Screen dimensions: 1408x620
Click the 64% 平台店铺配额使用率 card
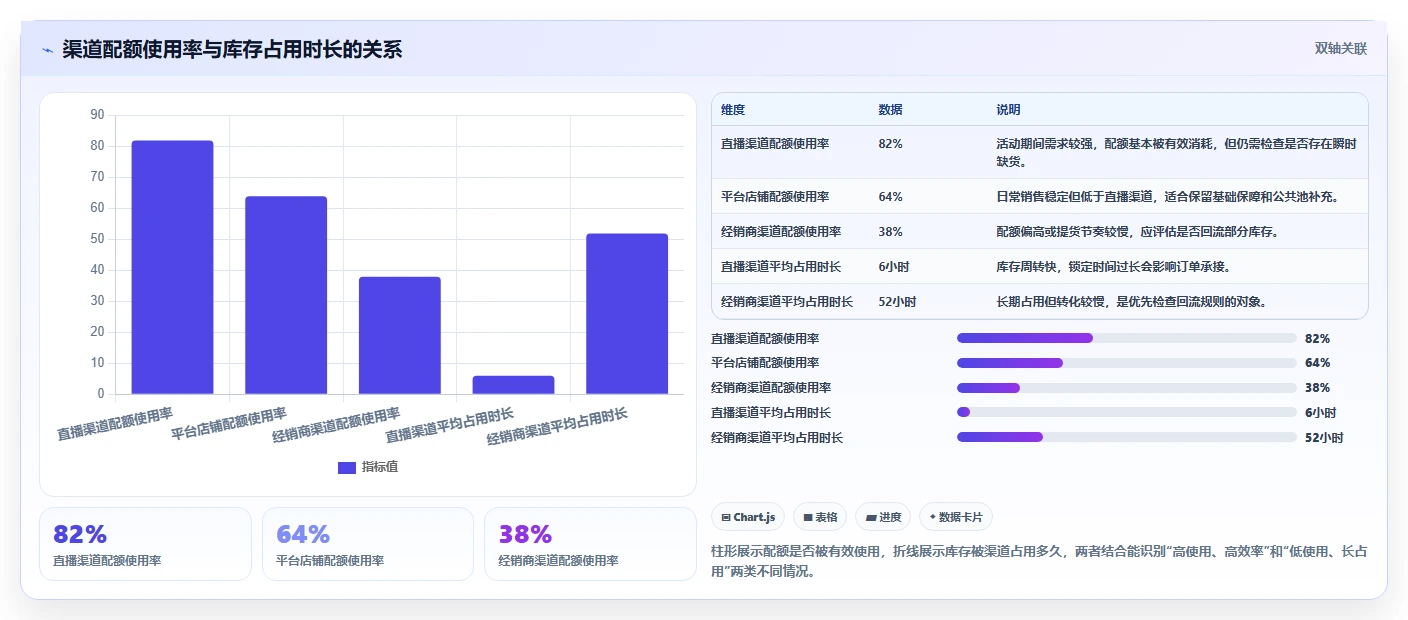click(368, 544)
